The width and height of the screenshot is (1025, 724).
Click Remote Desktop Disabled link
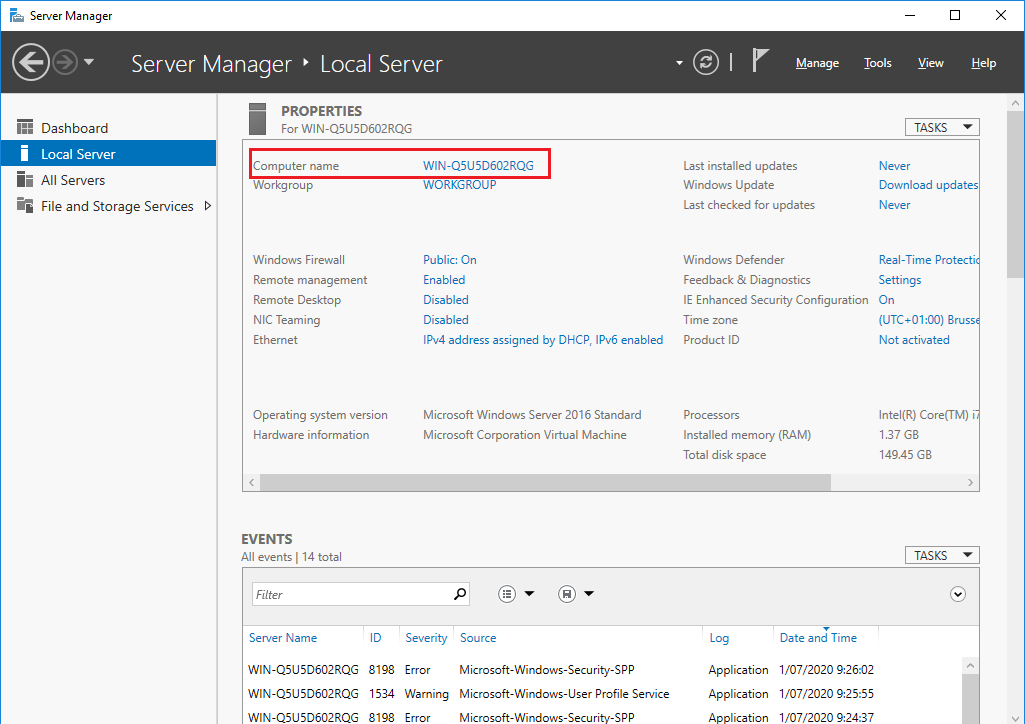pos(446,299)
